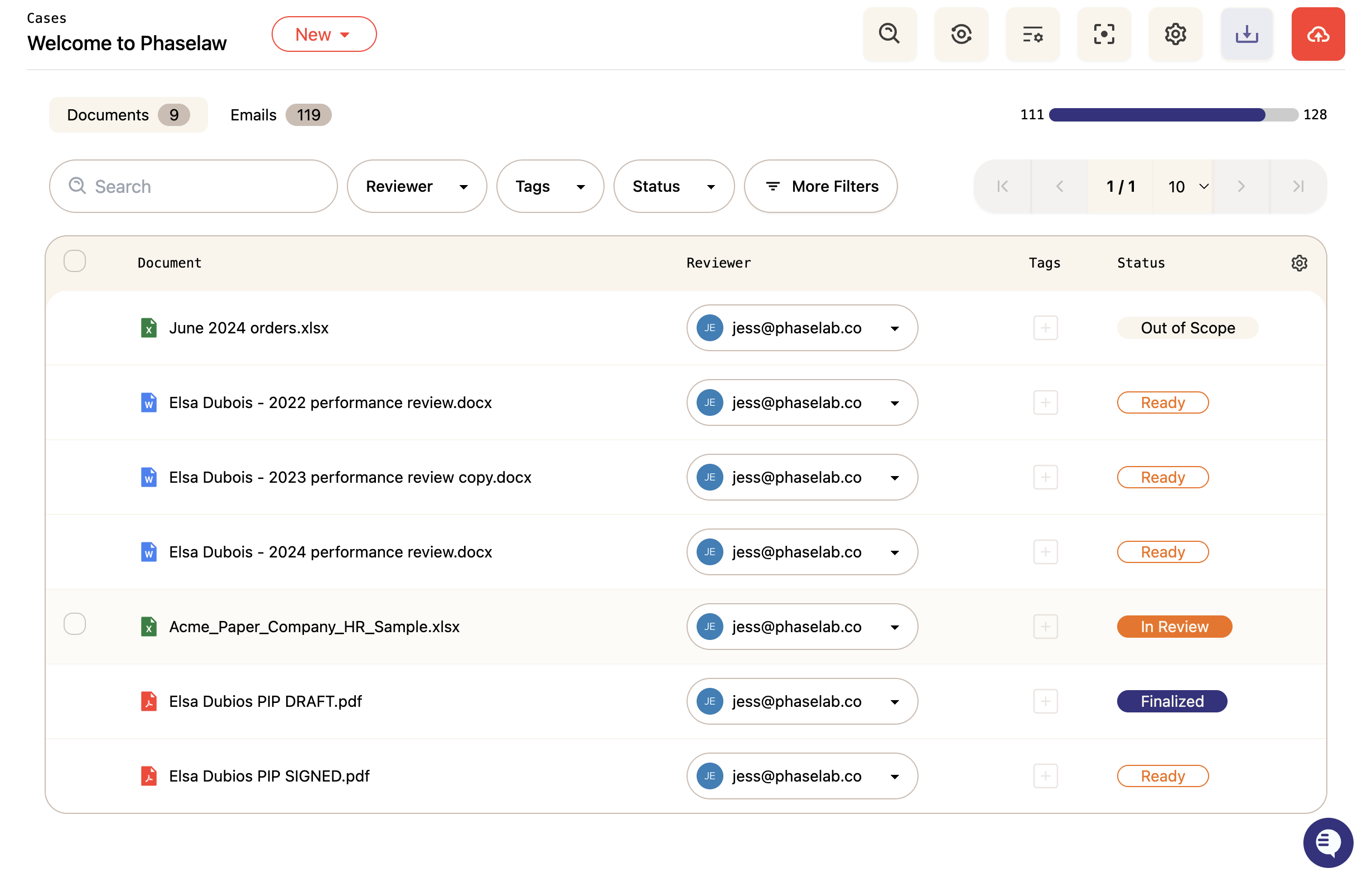1372x883 pixels.
Task: Click the filter settings list icon
Action: click(1032, 34)
